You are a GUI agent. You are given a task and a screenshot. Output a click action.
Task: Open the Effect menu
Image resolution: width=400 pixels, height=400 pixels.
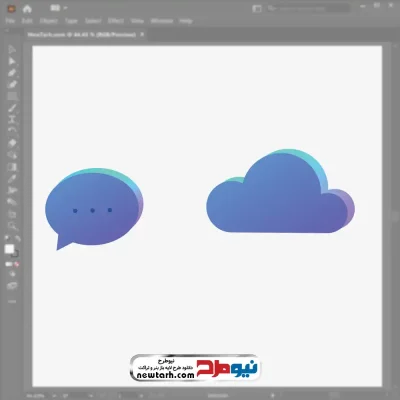[116, 21]
